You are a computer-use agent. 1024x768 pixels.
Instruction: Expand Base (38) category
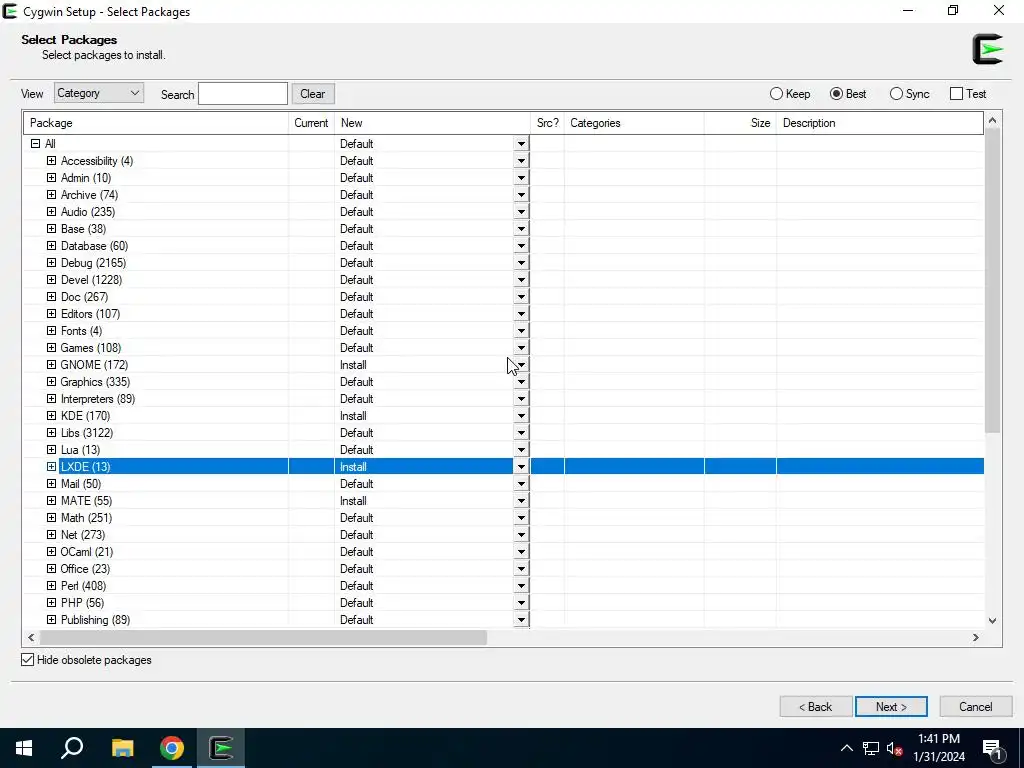(52, 229)
